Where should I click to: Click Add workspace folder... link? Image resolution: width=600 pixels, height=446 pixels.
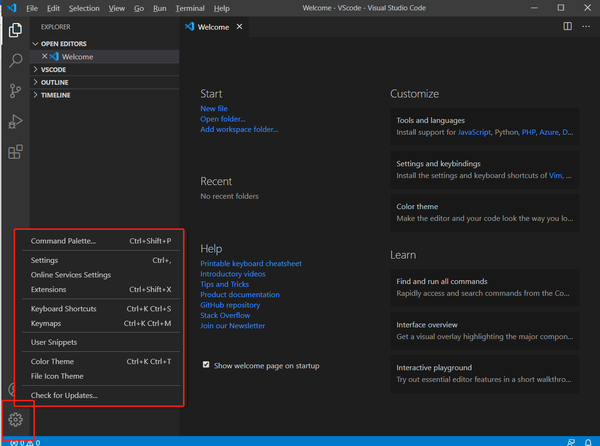[239, 129]
